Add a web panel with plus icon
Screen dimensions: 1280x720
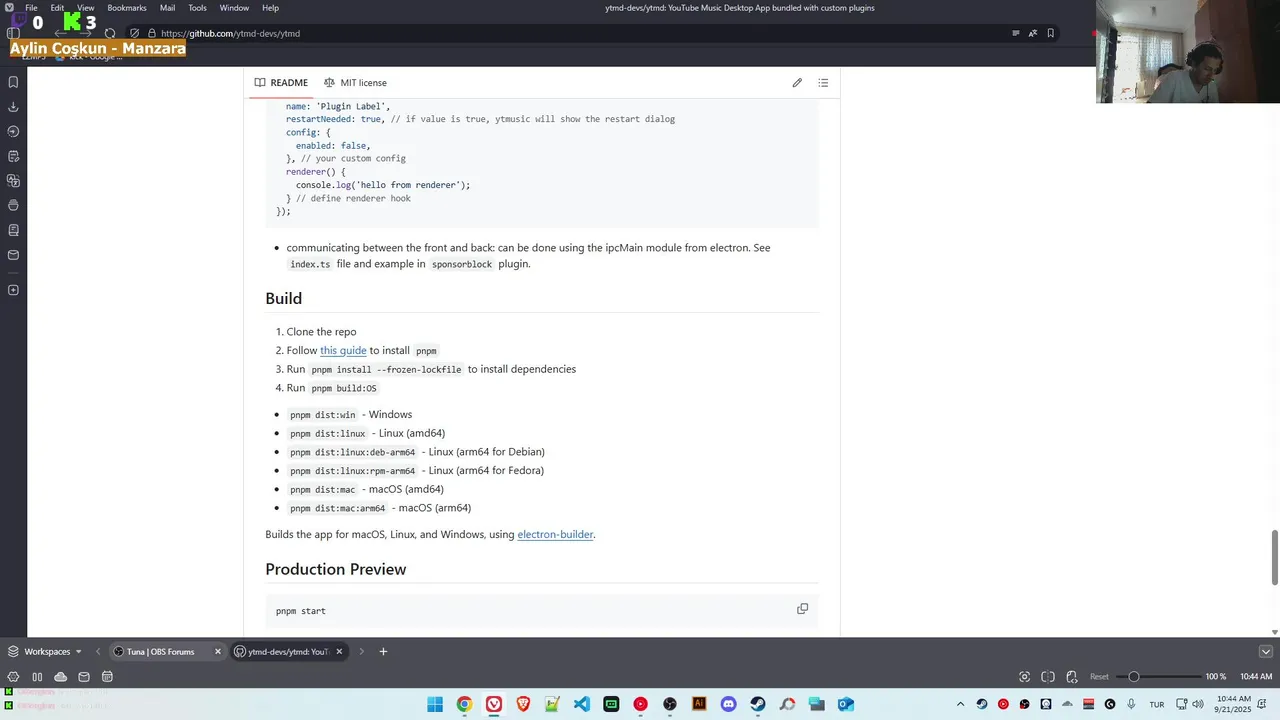point(13,290)
